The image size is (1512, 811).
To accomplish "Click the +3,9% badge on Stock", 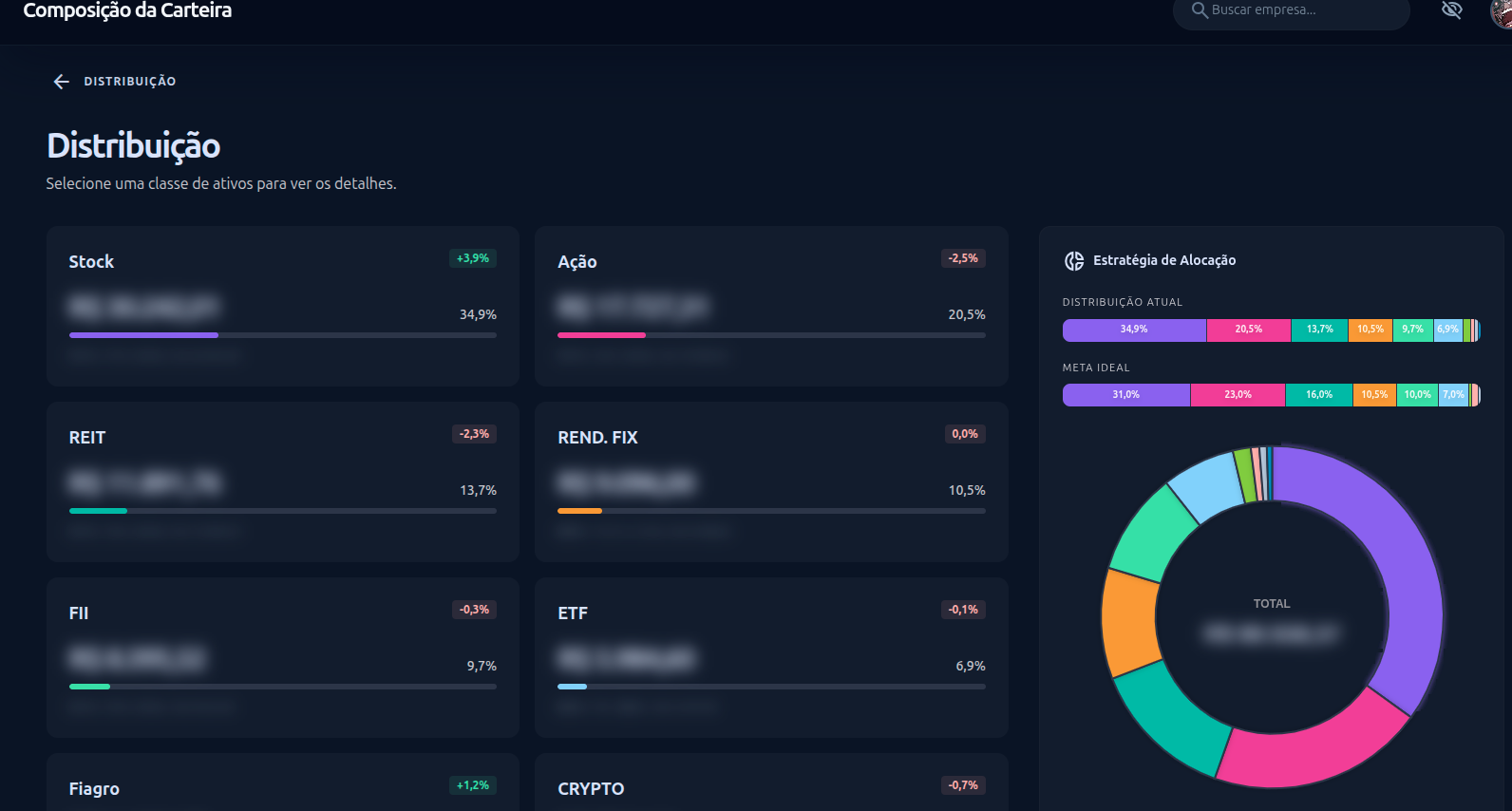I will tap(473, 258).
